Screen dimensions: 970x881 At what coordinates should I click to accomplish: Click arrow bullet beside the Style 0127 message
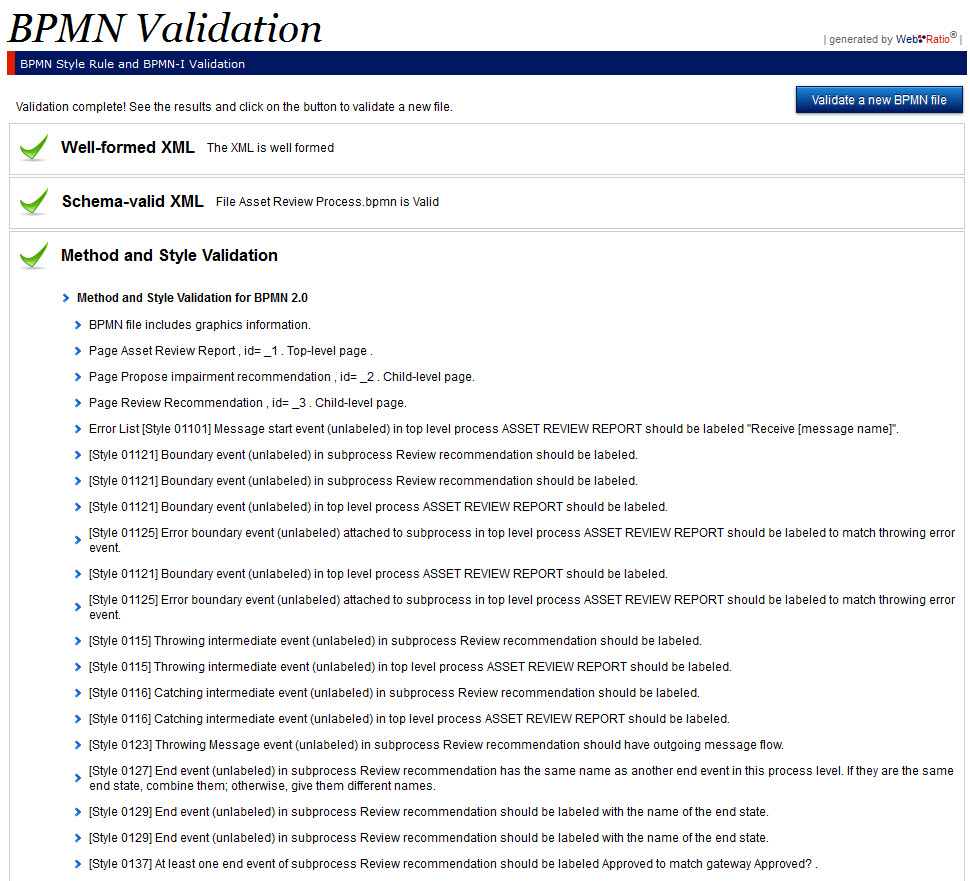click(x=79, y=779)
